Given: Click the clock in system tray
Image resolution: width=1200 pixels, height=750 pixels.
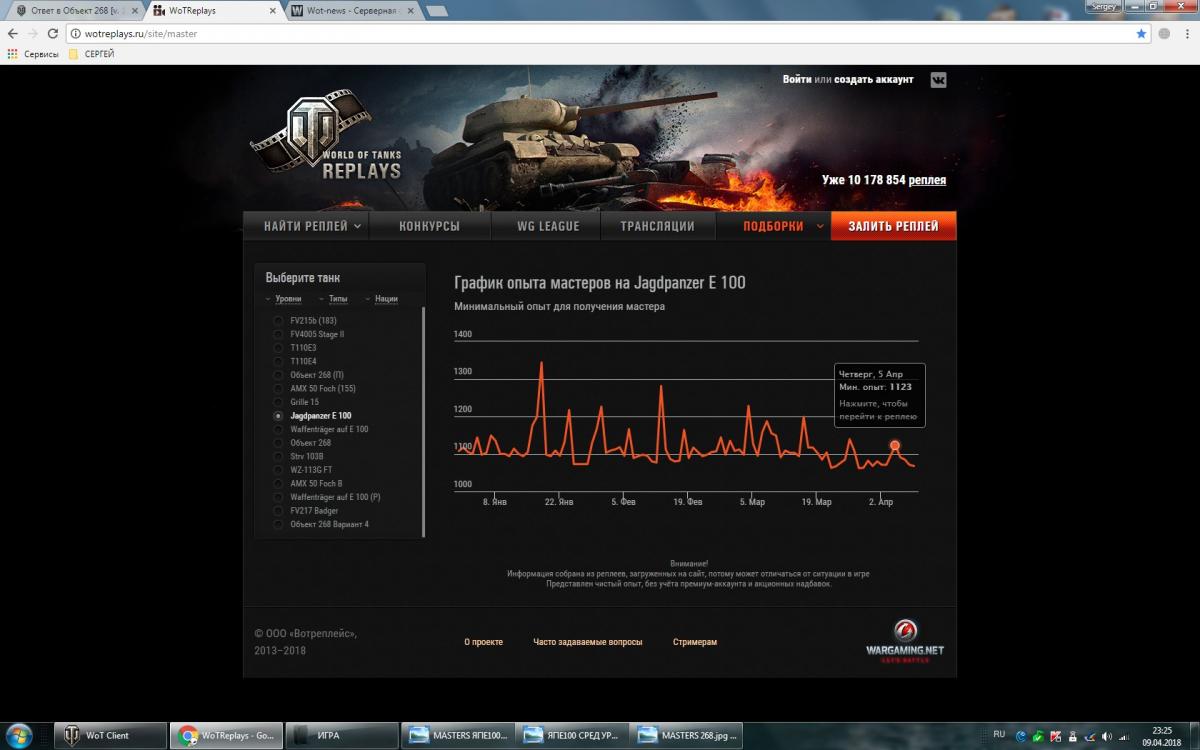Looking at the screenshot, I should click(1160, 736).
